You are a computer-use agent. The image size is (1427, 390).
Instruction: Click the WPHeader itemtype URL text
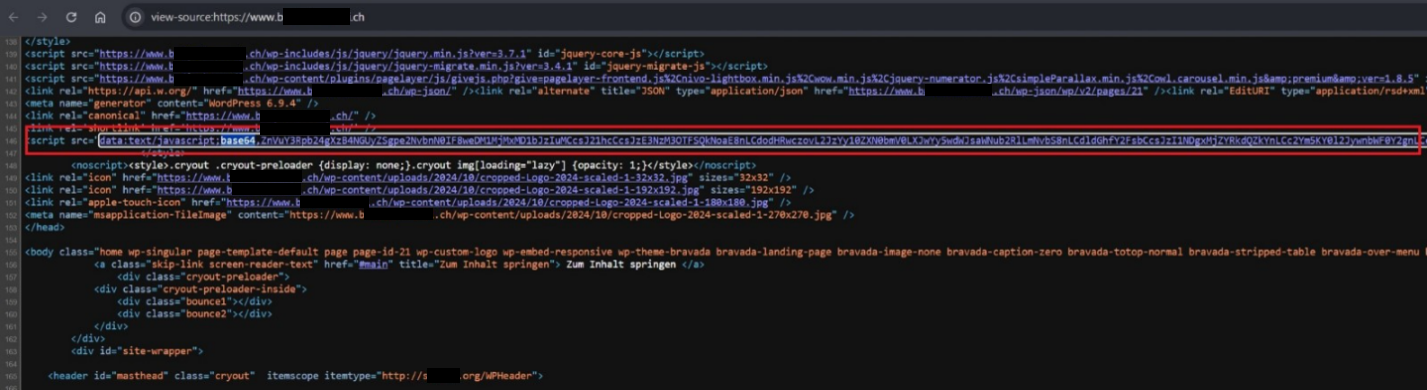tap(458, 376)
